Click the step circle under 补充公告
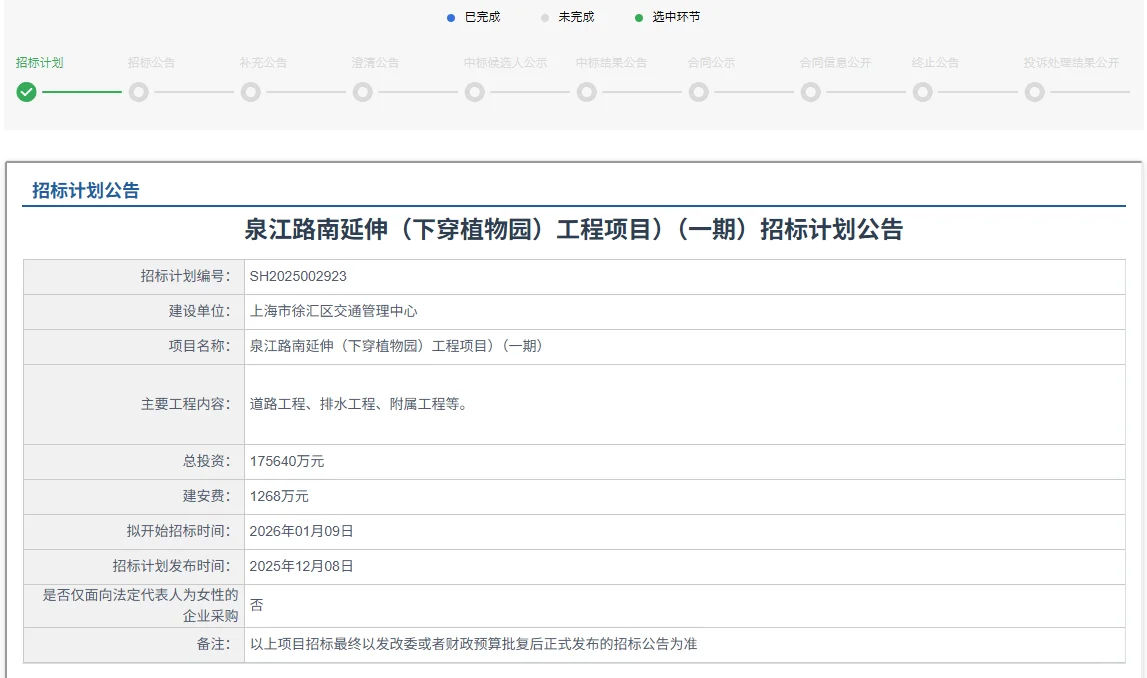The width and height of the screenshot is (1147, 678). coord(251,92)
